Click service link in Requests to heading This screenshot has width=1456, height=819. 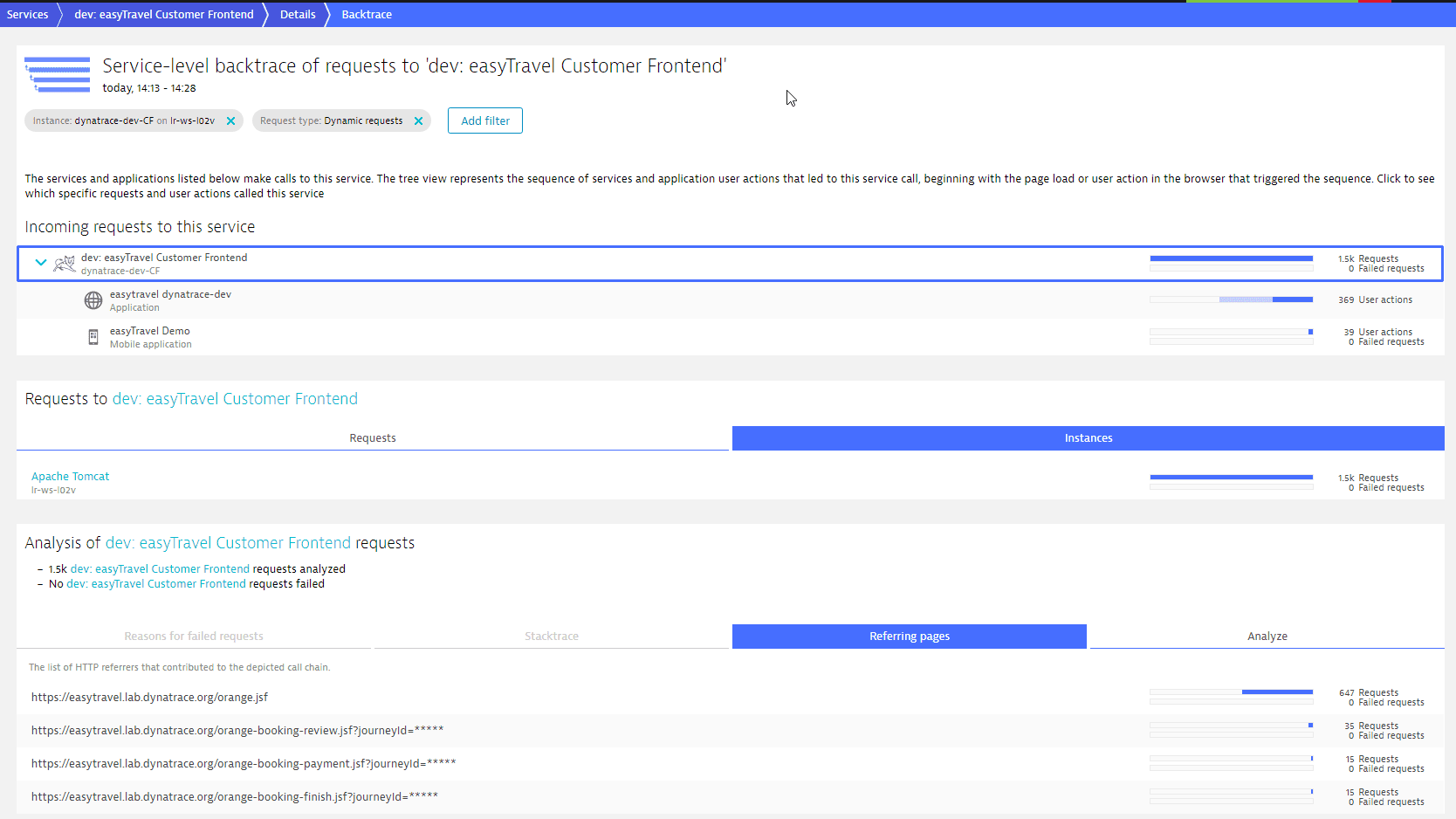[235, 399]
